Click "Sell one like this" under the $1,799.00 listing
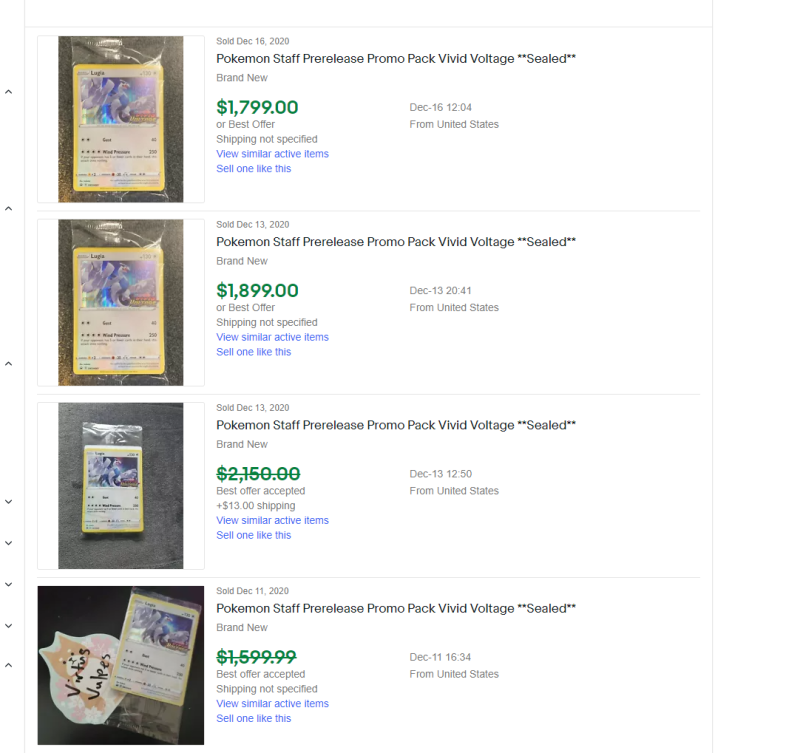This screenshot has width=800, height=753. pos(254,169)
